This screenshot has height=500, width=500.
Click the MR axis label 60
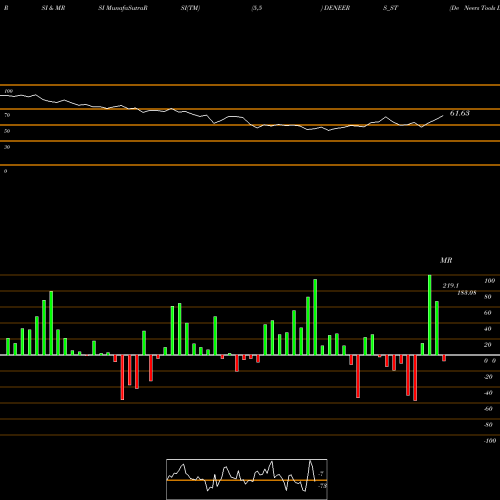tap(488, 313)
